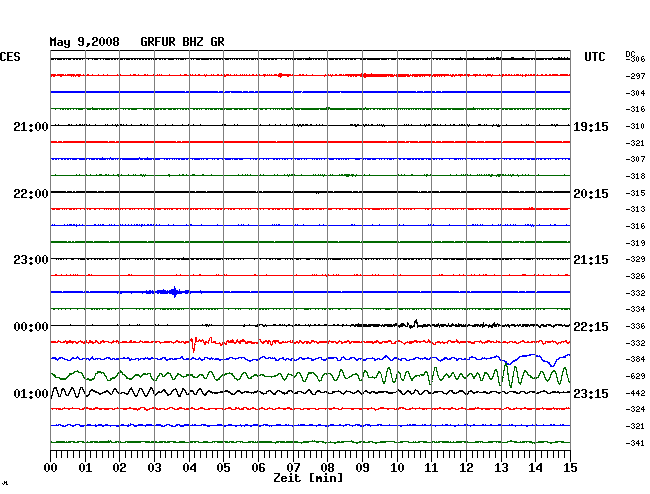Select the DC offset value "-319"
The width and height of the screenshot is (650, 494).
click(x=635, y=243)
